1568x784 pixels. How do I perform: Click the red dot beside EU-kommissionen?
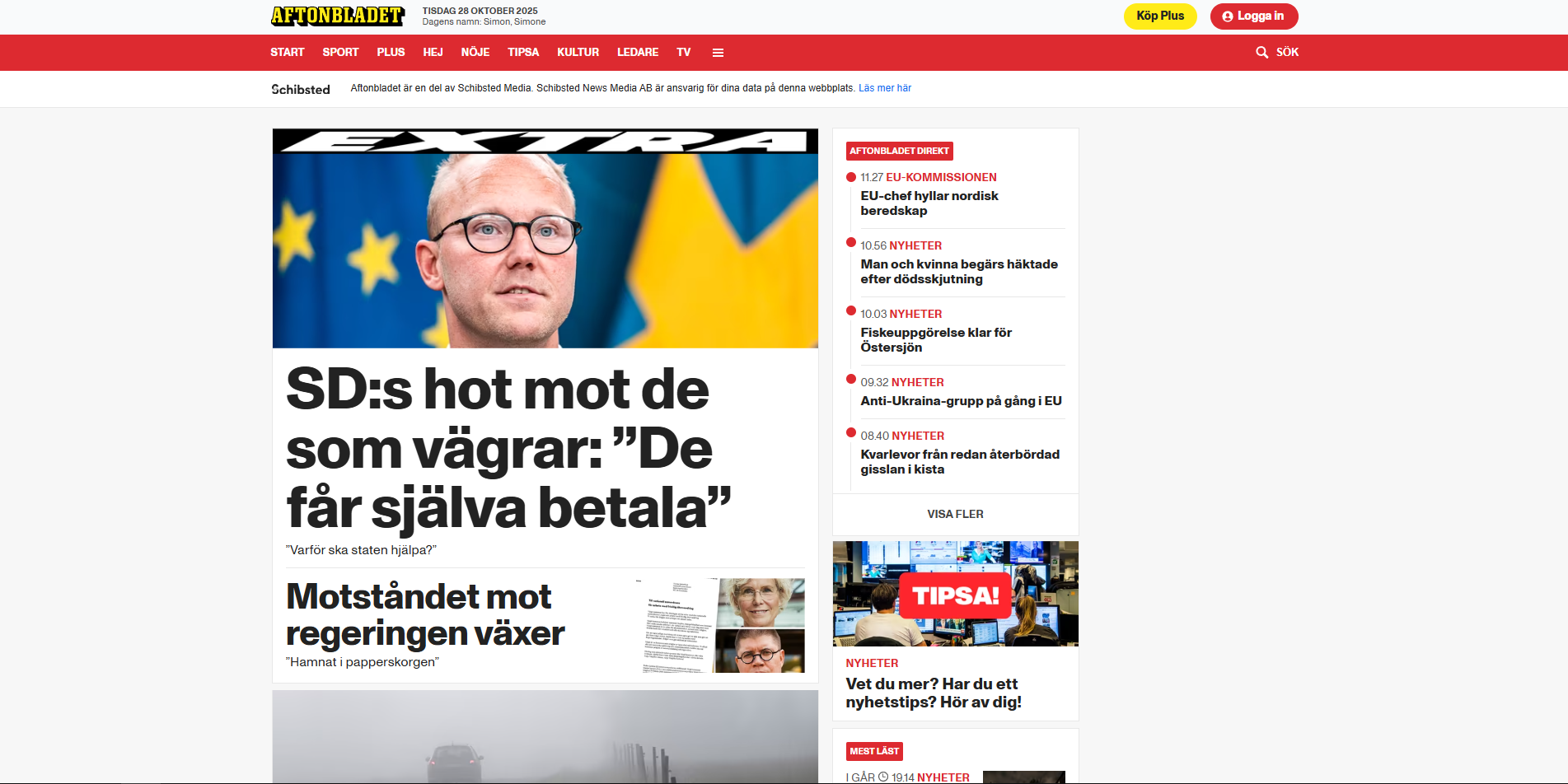tap(851, 177)
